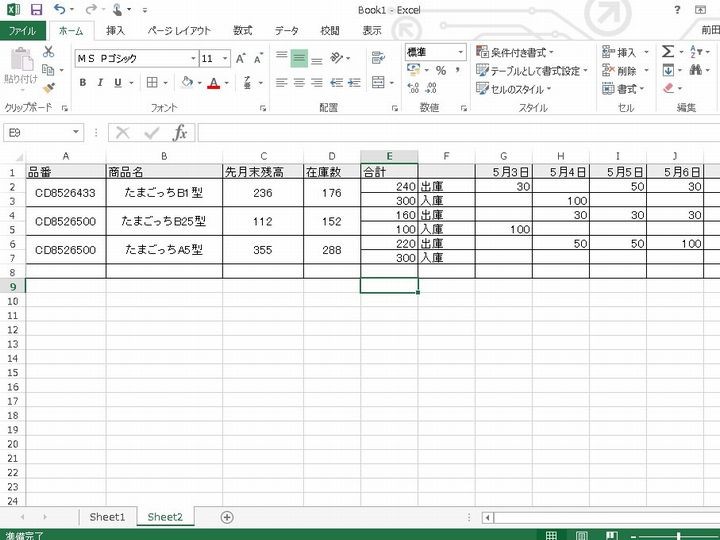Toggle italic formatting
720x540 pixels.
102,83
